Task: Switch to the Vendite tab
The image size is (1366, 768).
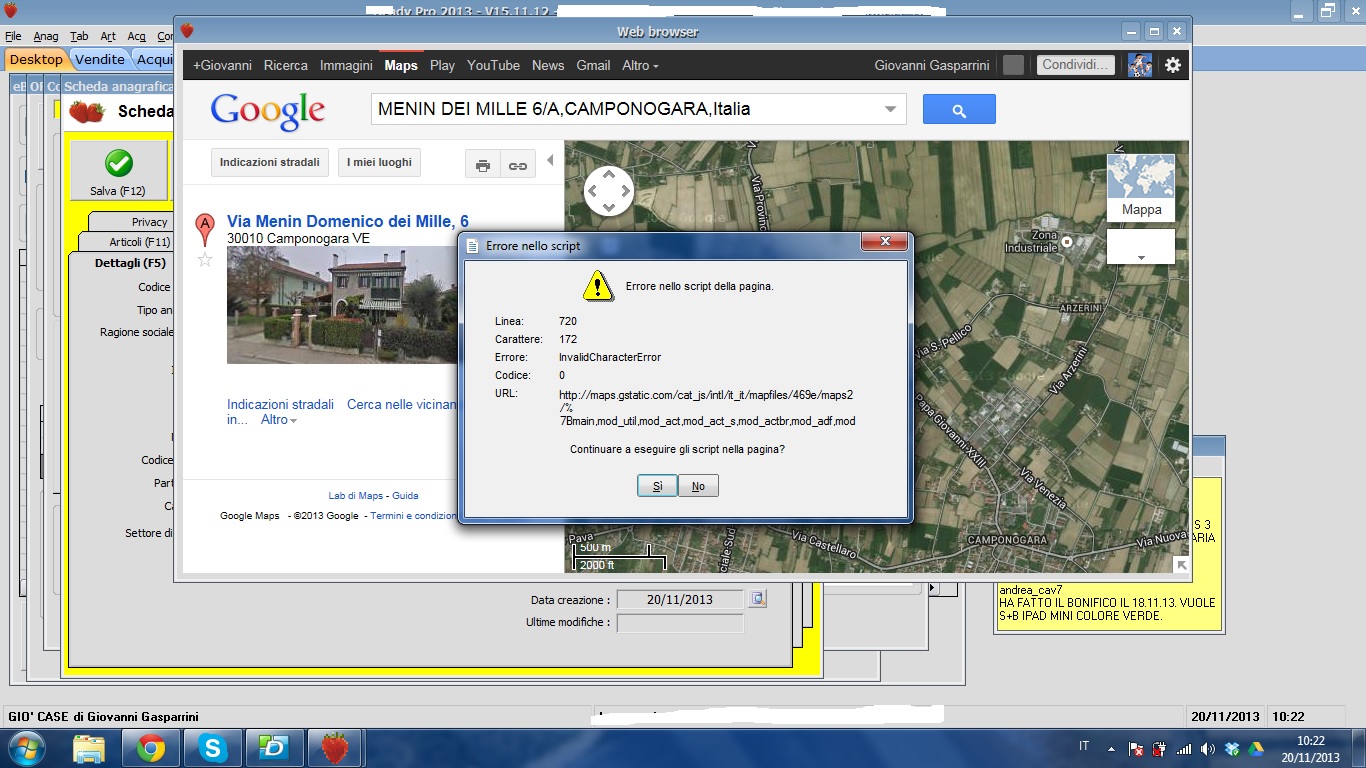Action: [x=100, y=60]
